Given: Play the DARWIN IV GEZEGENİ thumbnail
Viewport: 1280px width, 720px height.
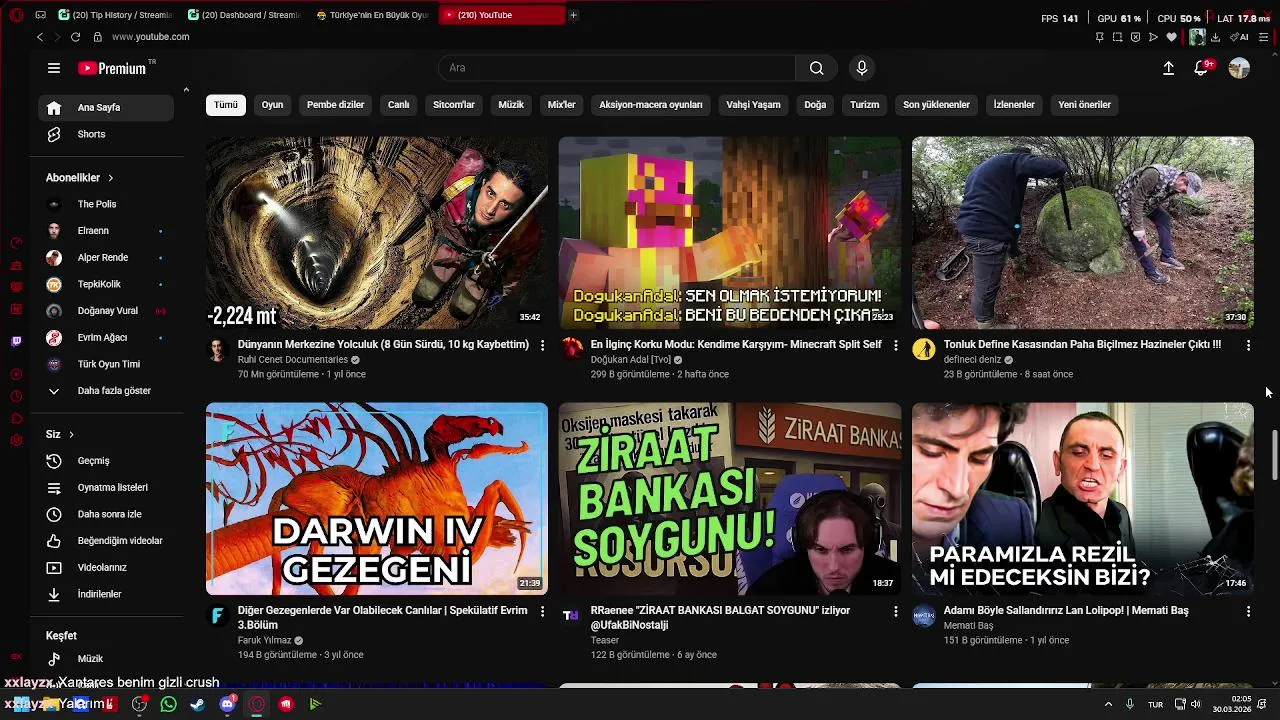Looking at the screenshot, I should 377,499.
